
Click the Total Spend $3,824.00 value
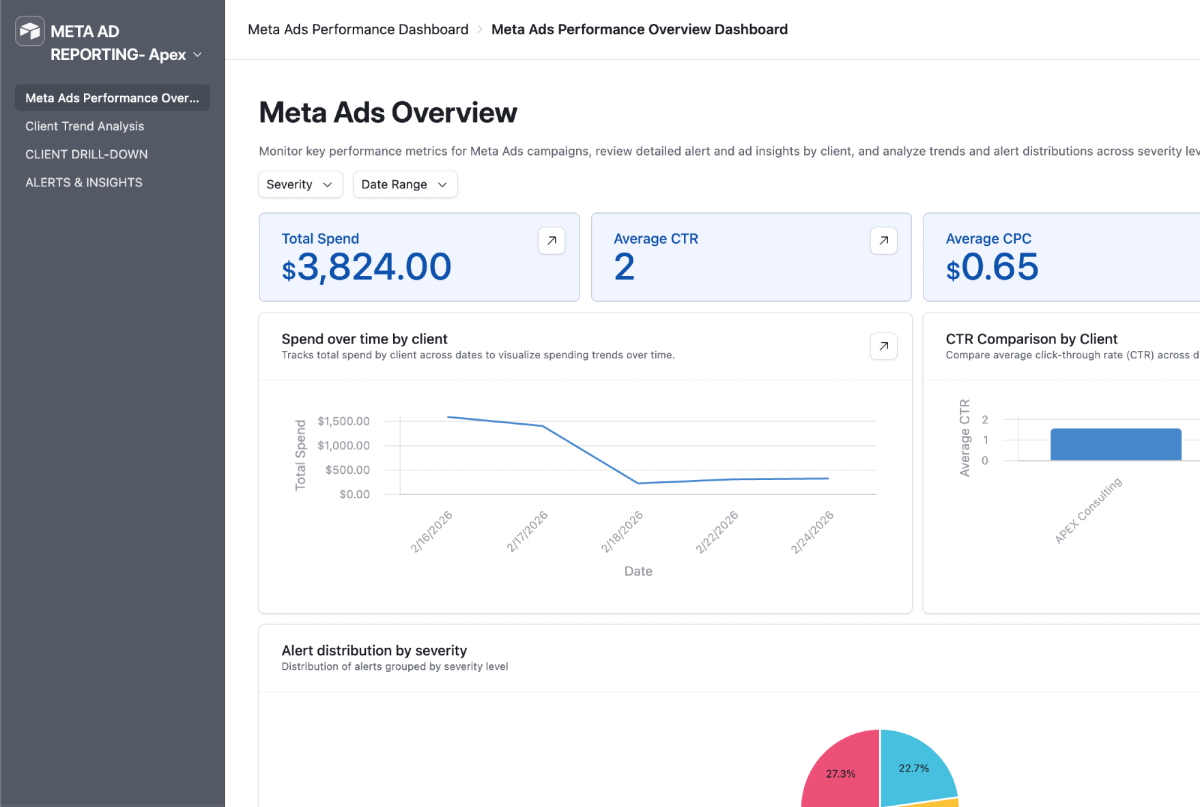click(367, 267)
